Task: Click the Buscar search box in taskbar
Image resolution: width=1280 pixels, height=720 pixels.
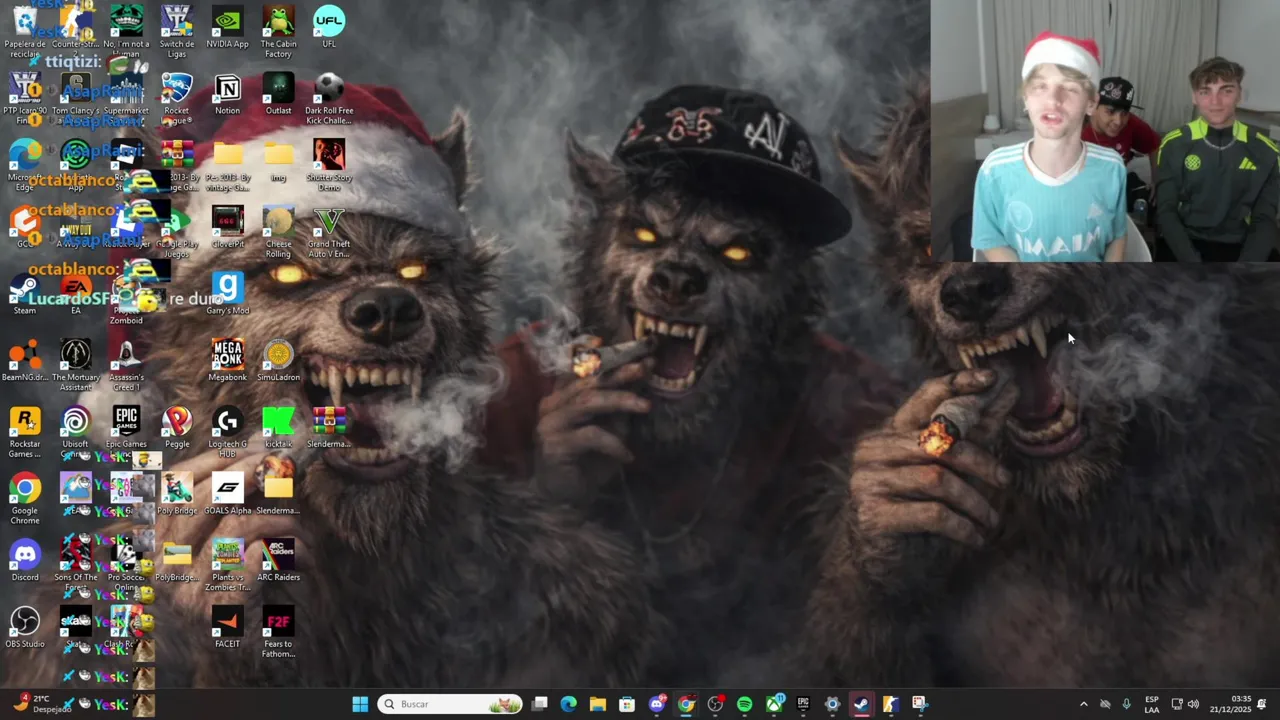Action: 450,704
